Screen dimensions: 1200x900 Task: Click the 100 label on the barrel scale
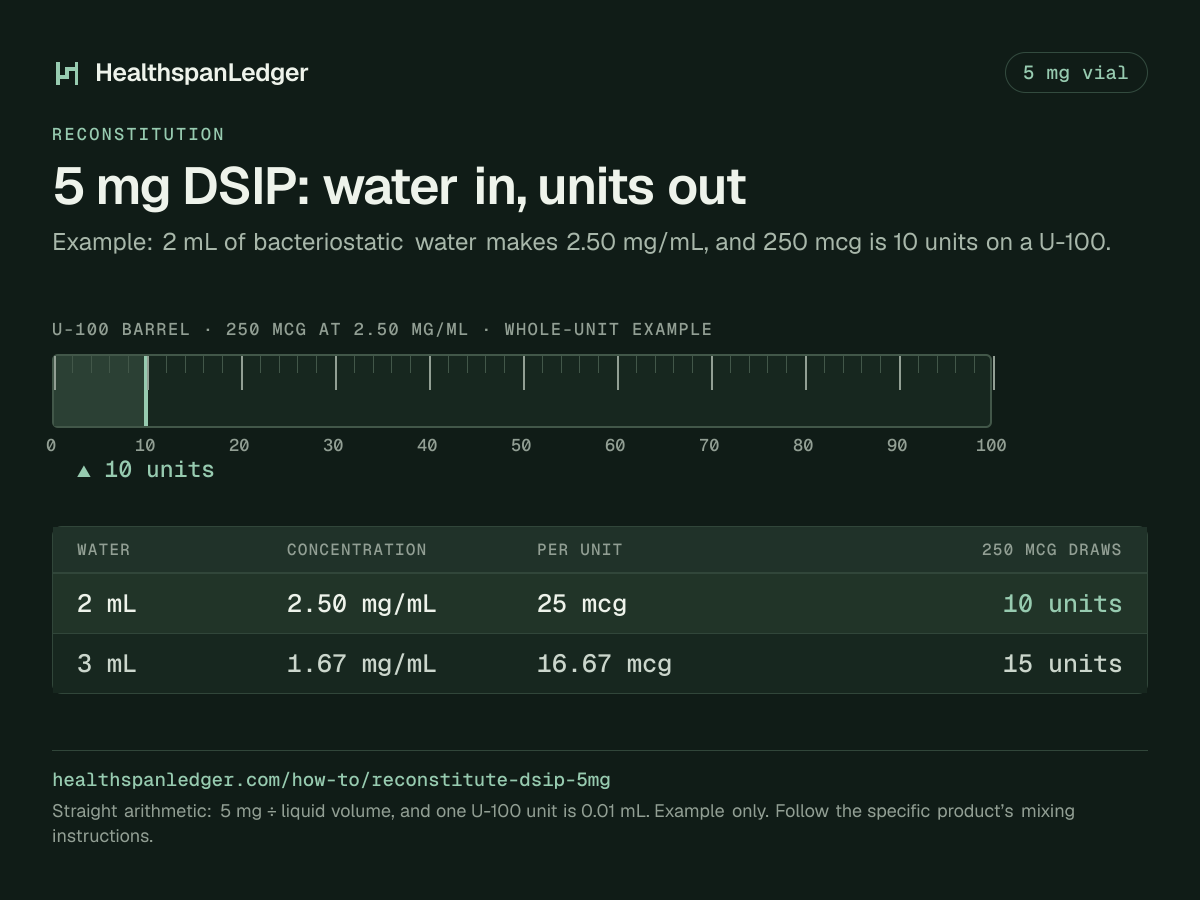pos(991,445)
